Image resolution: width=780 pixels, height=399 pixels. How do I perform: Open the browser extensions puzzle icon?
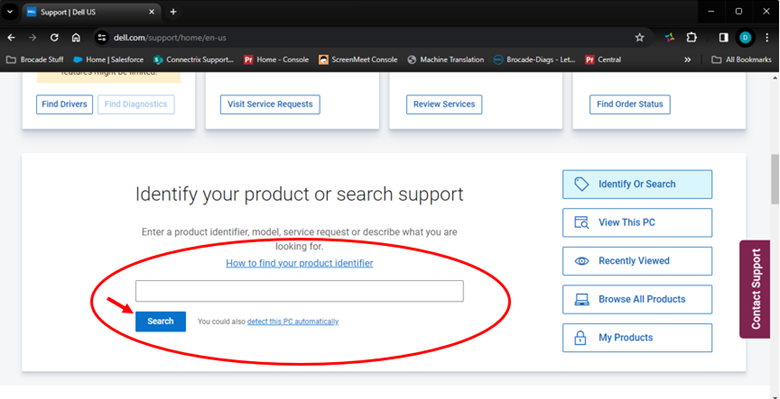(691, 38)
